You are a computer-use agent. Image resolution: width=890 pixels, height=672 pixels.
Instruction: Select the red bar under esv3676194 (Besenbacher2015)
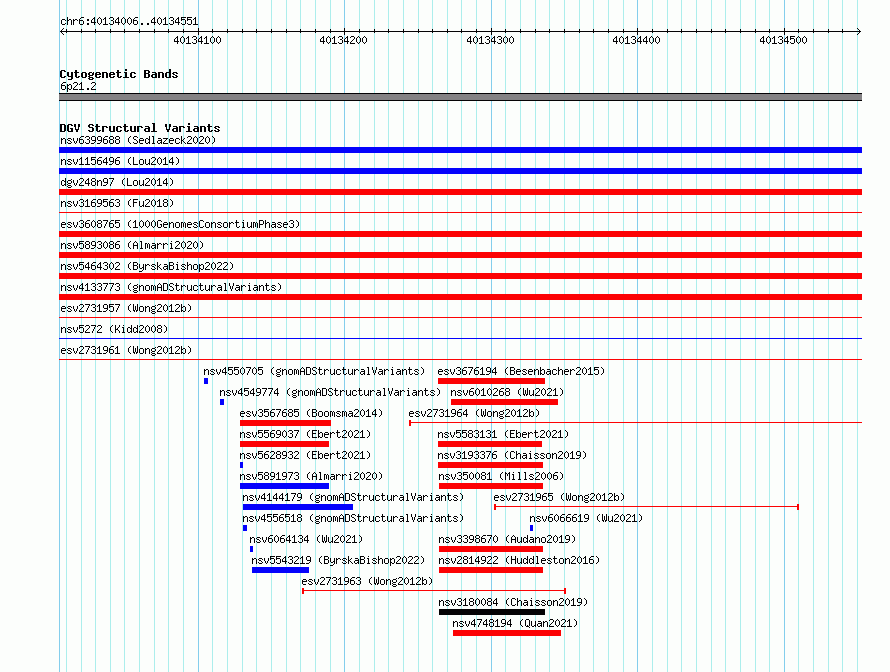pyautogui.click(x=491, y=381)
